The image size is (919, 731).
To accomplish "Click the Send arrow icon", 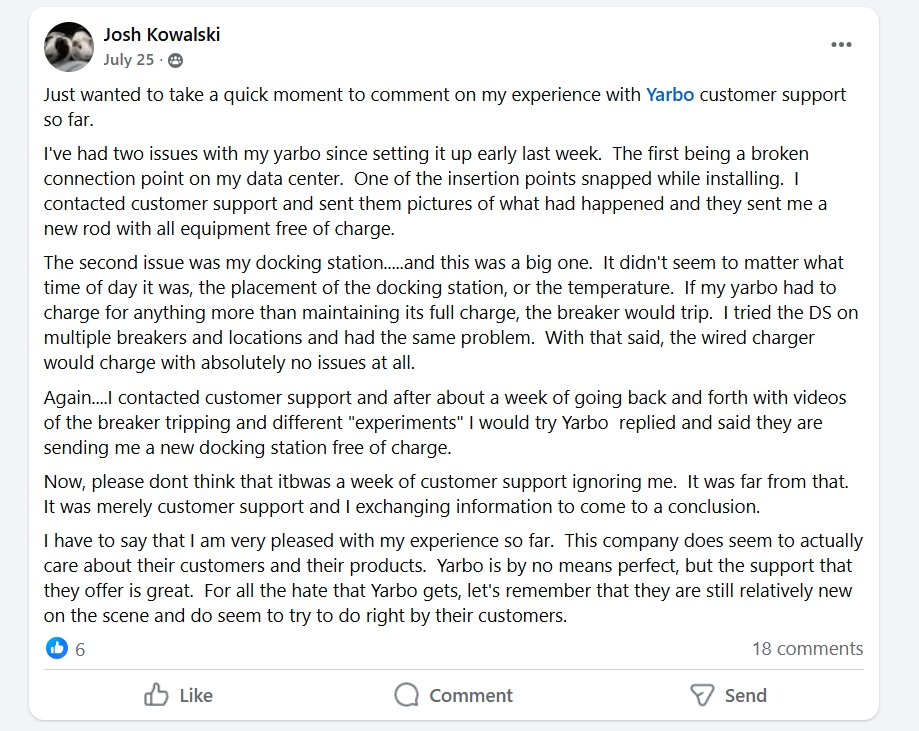I will click(703, 695).
